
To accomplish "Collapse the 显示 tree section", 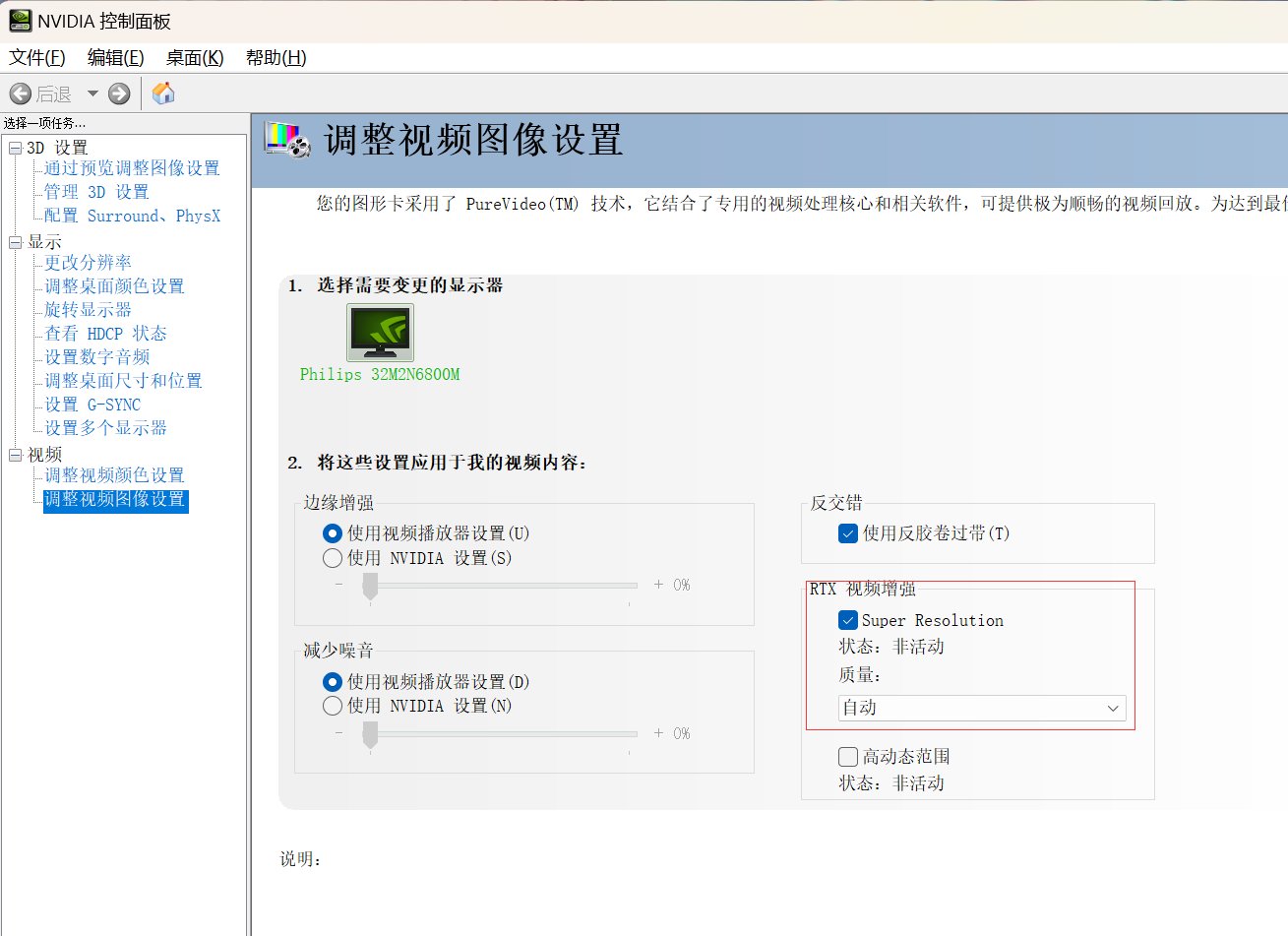I will [15, 242].
